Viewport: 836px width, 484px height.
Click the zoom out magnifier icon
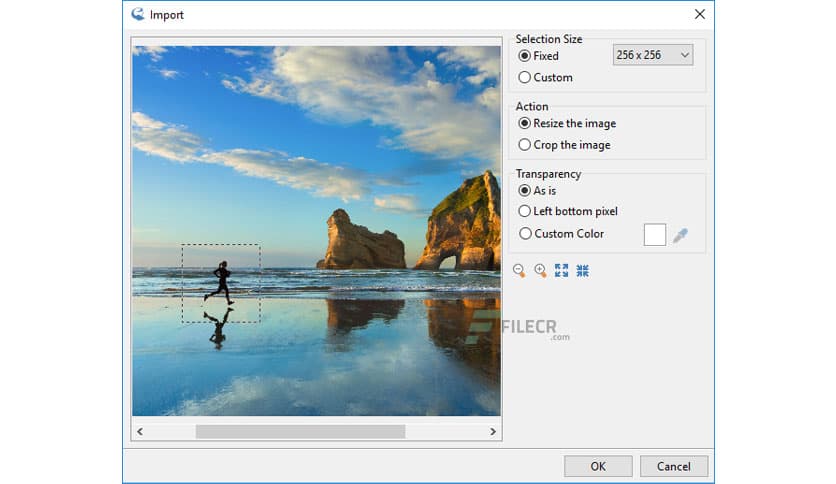519,270
